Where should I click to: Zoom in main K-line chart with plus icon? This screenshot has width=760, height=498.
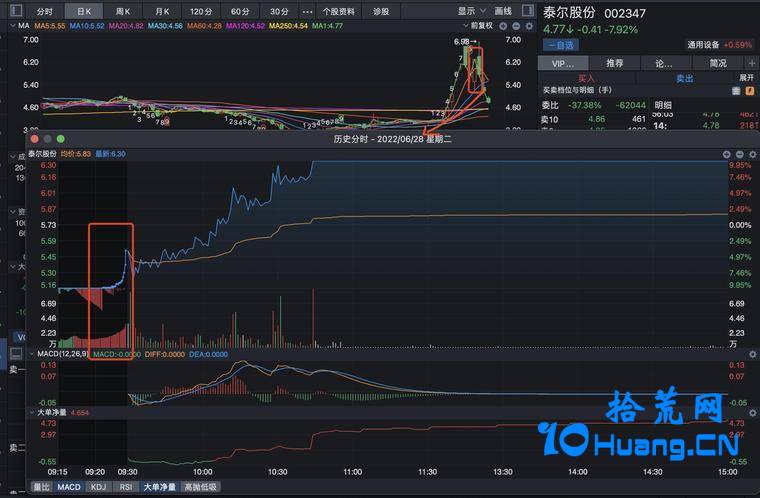pos(503,26)
